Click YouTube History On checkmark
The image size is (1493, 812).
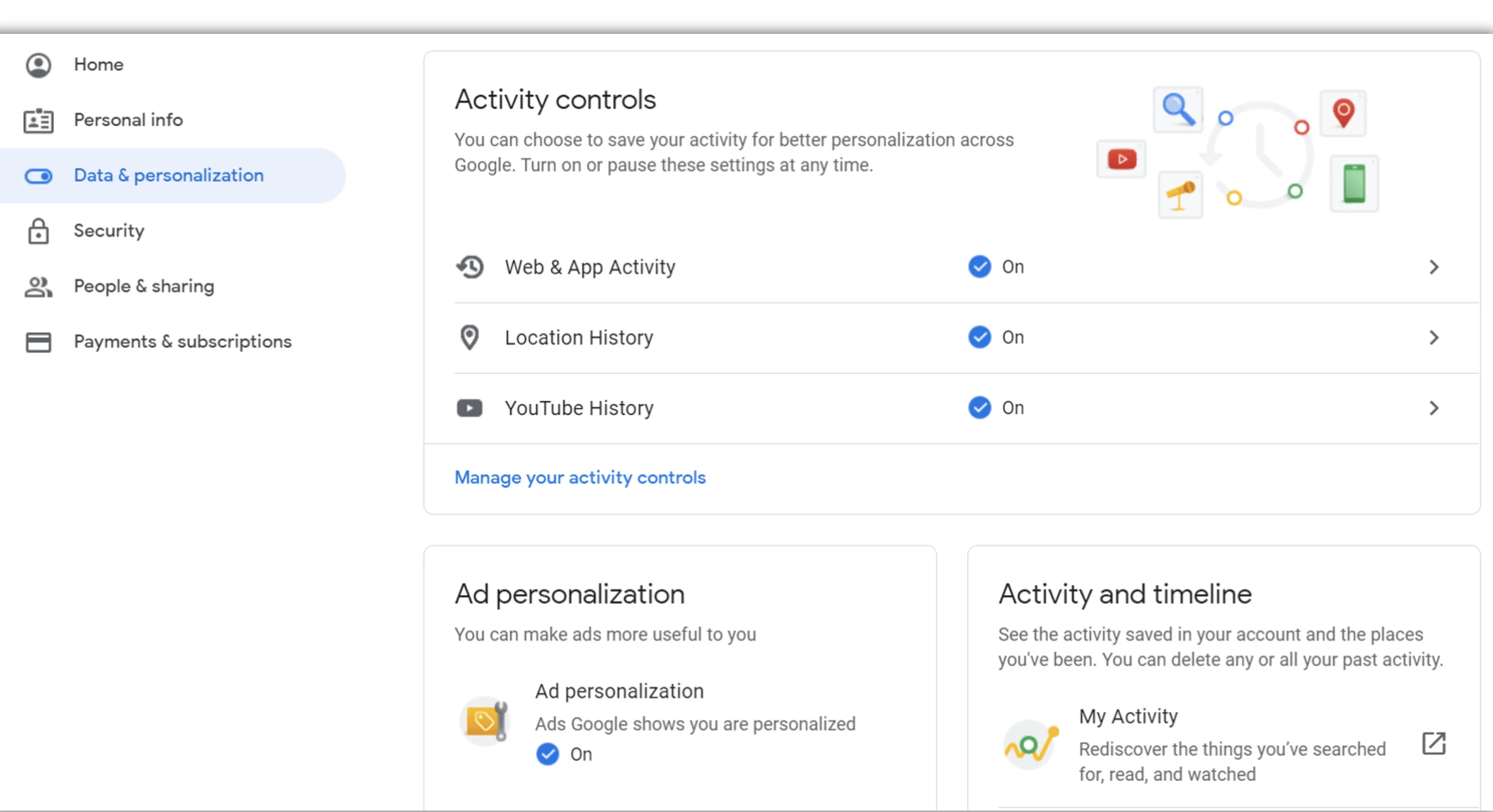pos(979,408)
